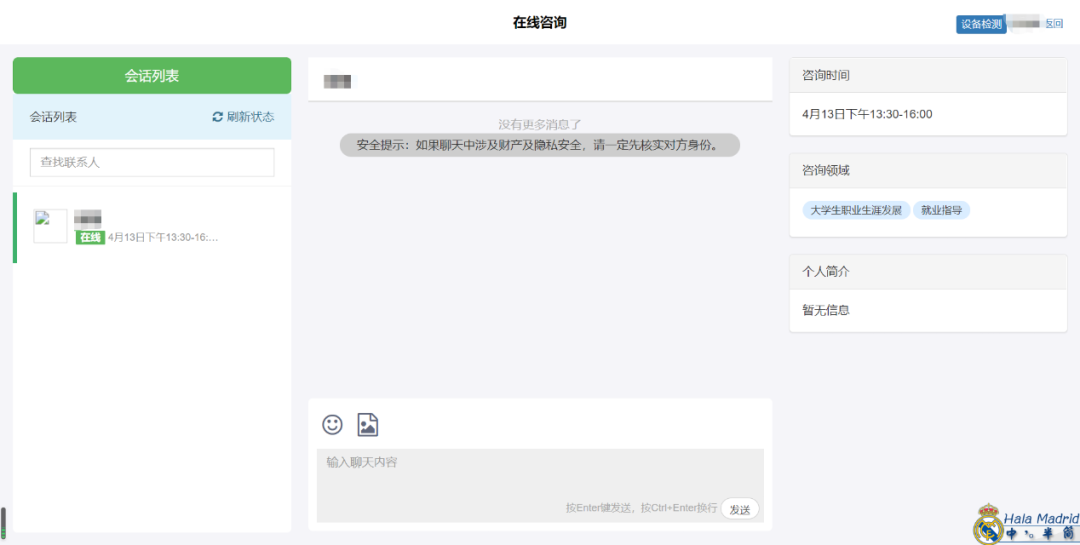Select the 大学生职业生涯发展 tag

855,210
